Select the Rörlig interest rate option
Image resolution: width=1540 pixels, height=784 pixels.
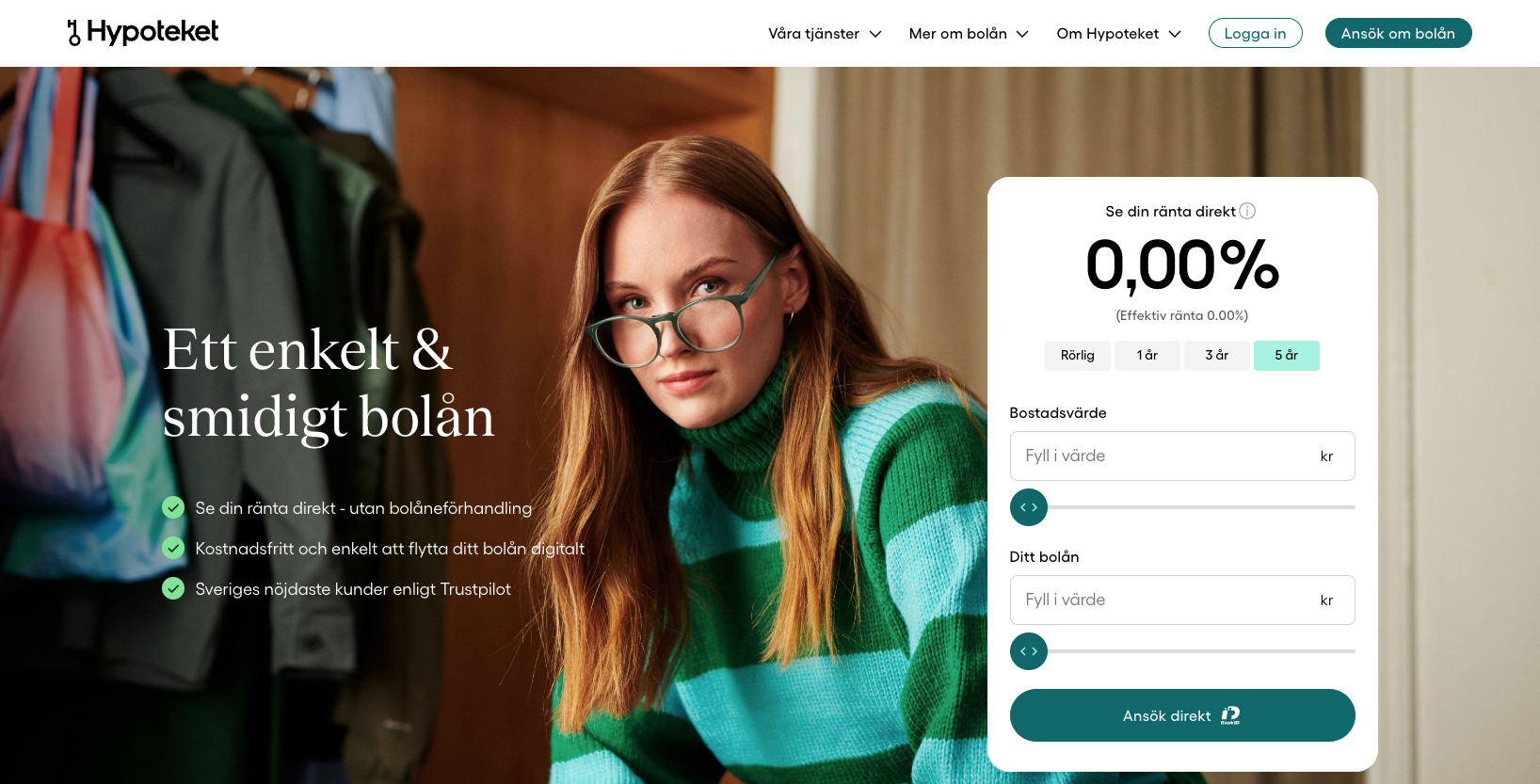click(1078, 356)
